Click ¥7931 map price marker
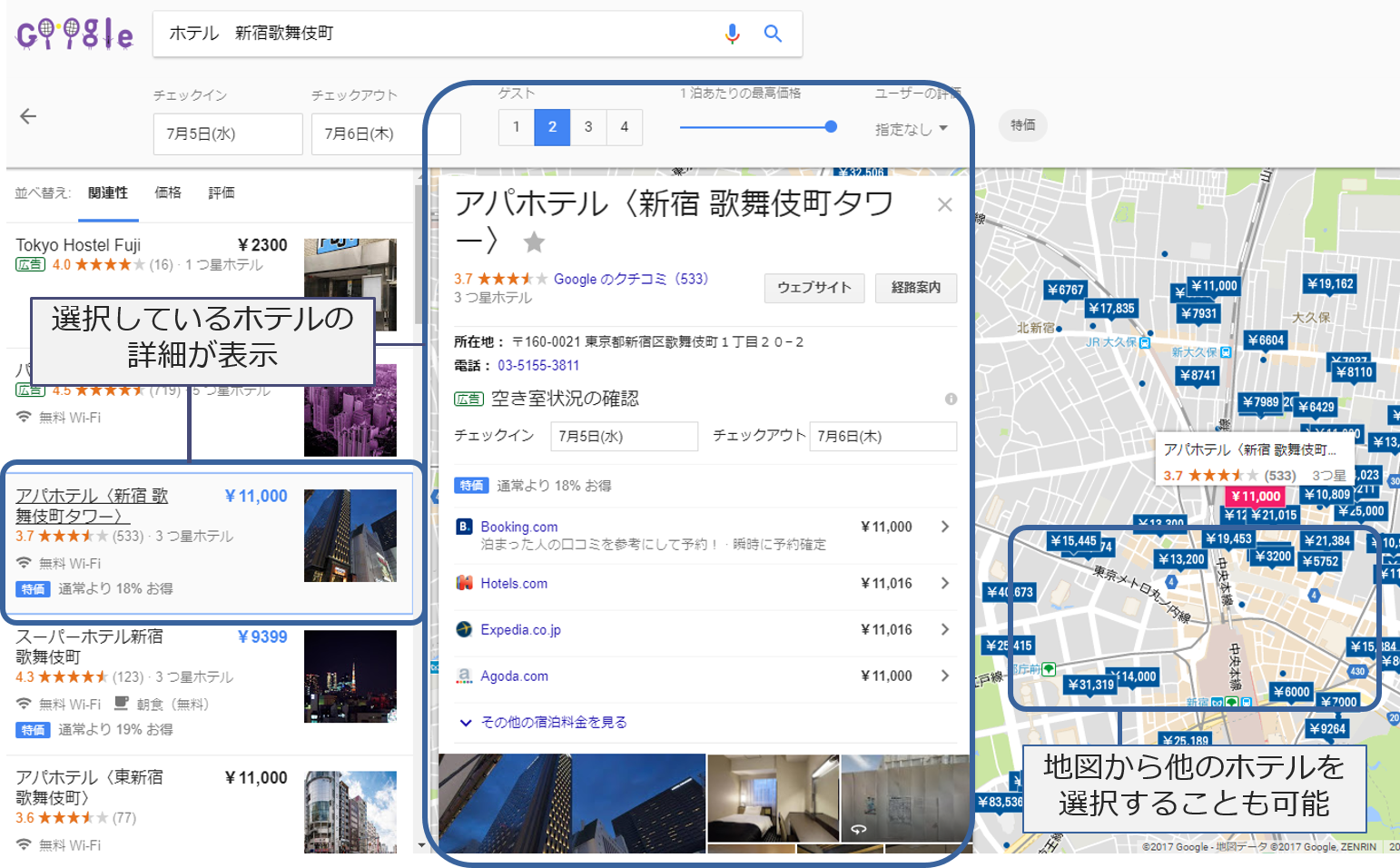 click(x=1198, y=314)
